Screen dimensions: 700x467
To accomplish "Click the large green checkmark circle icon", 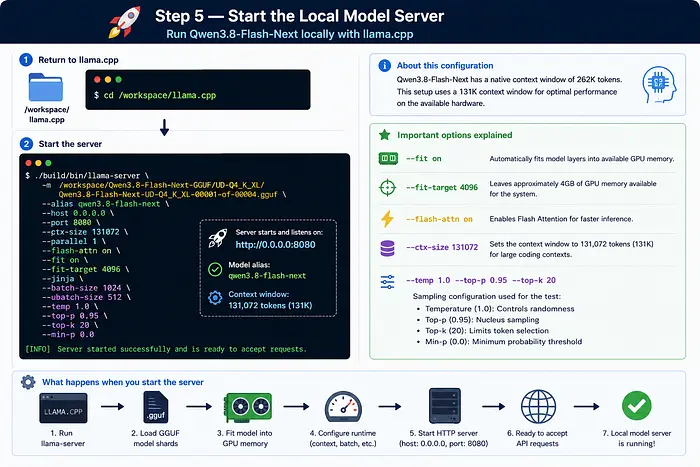I will (x=637, y=405).
